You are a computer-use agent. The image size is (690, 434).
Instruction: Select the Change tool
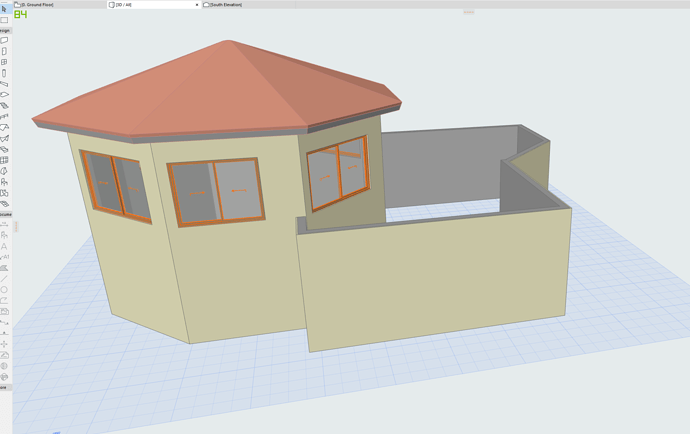pyautogui.click(x=4, y=377)
